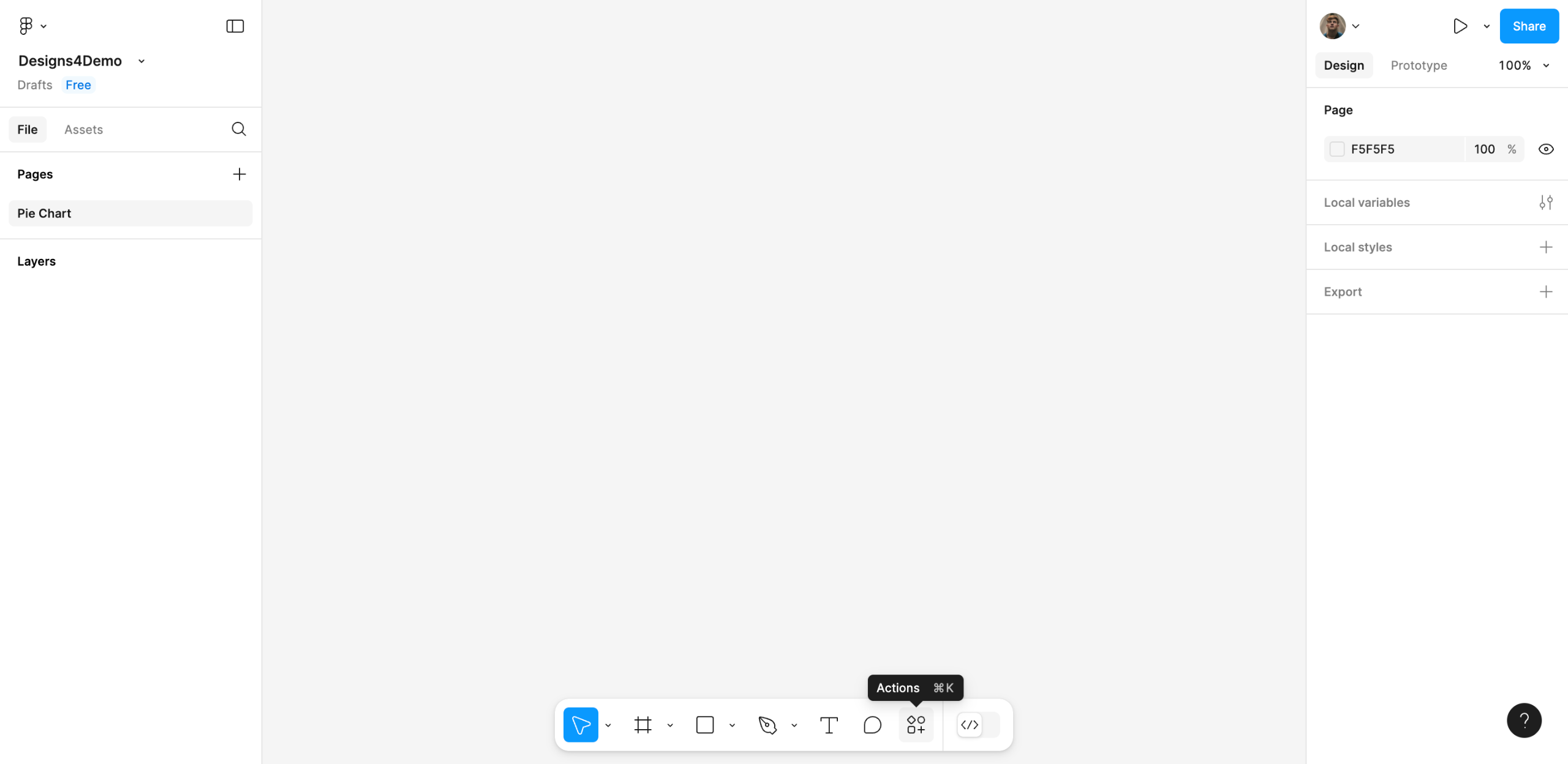Add a new page with plus icon
Viewport: 1568px width, 764px height.
tap(239, 174)
